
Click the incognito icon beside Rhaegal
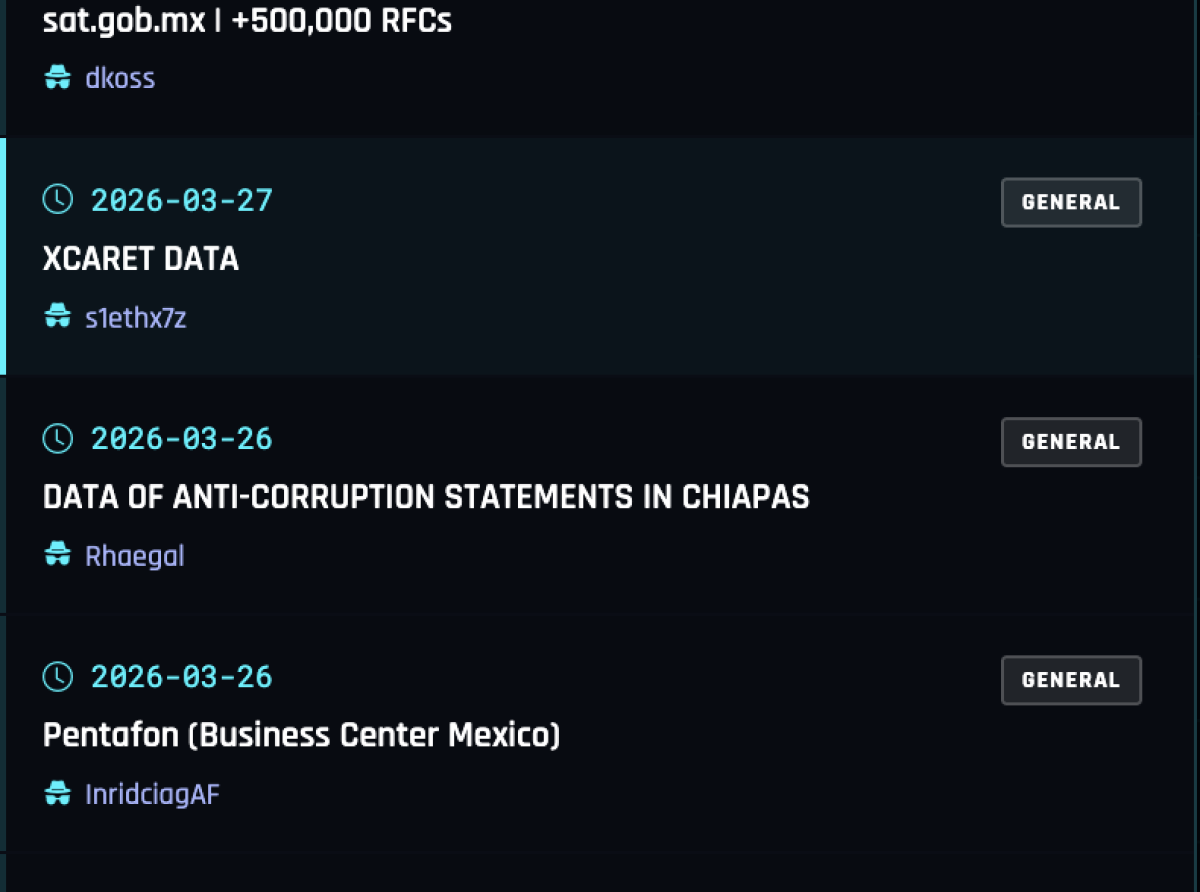pyautogui.click(x=58, y=556)
